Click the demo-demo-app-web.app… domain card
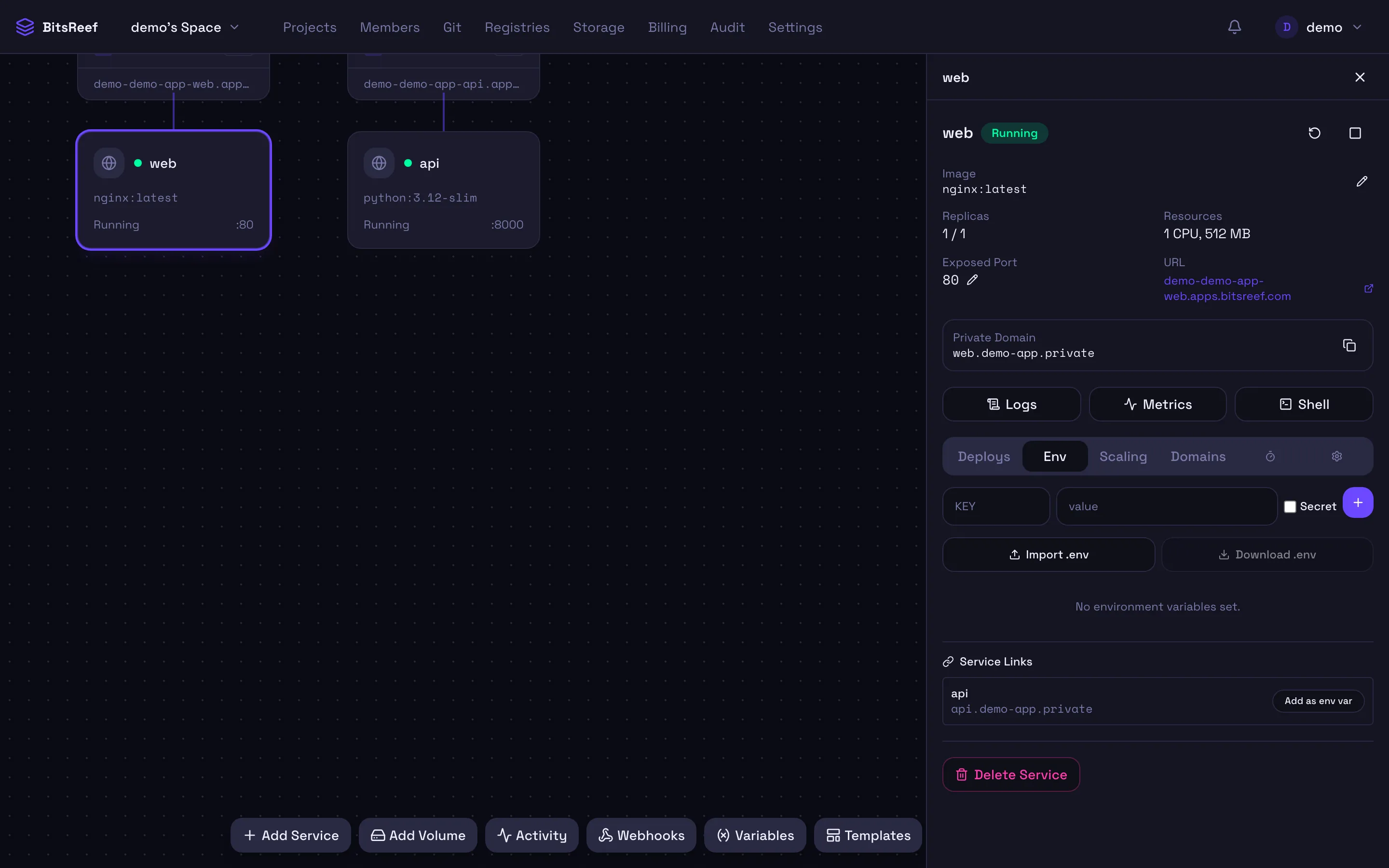Image resolution: width=1389 pixels, height=868 pixels. [173, 78]
